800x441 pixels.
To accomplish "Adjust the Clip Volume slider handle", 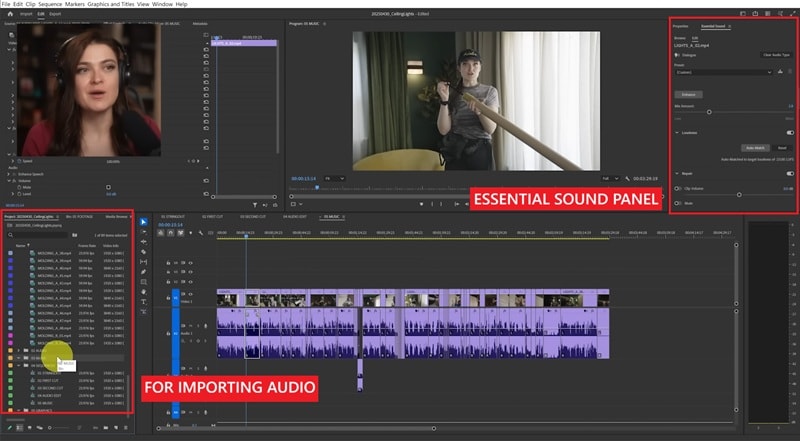I will tap(739, 194).
